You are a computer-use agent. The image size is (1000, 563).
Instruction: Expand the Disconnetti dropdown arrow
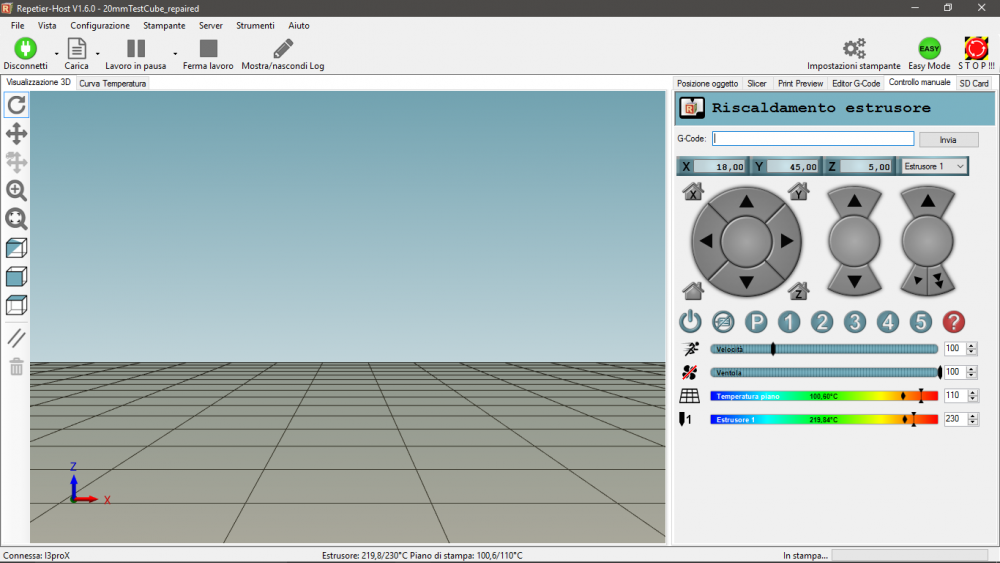coord(56,53)
